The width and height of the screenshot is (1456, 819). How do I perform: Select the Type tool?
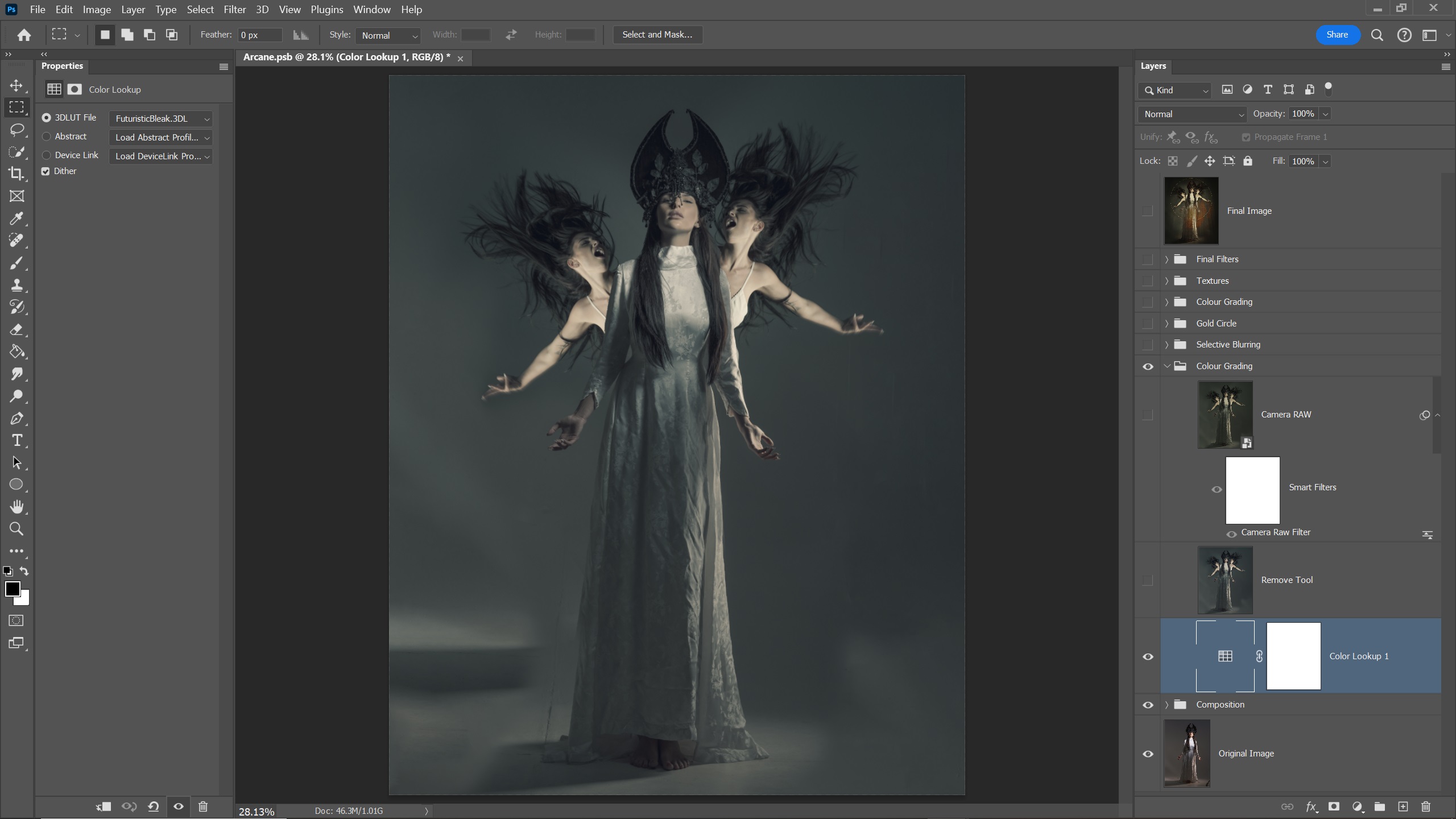(x=16, y=440)
